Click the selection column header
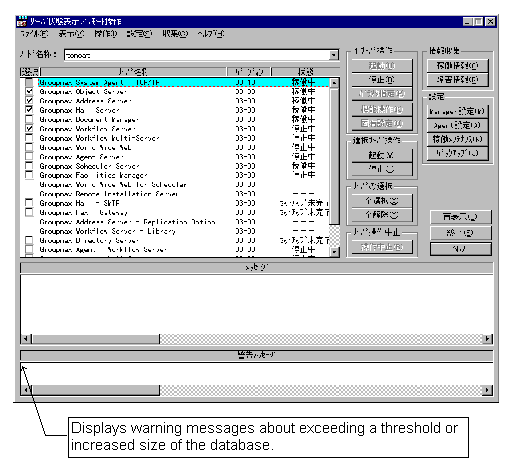Image resolution: width=508 pixels, height=465 pixels. 30,72
